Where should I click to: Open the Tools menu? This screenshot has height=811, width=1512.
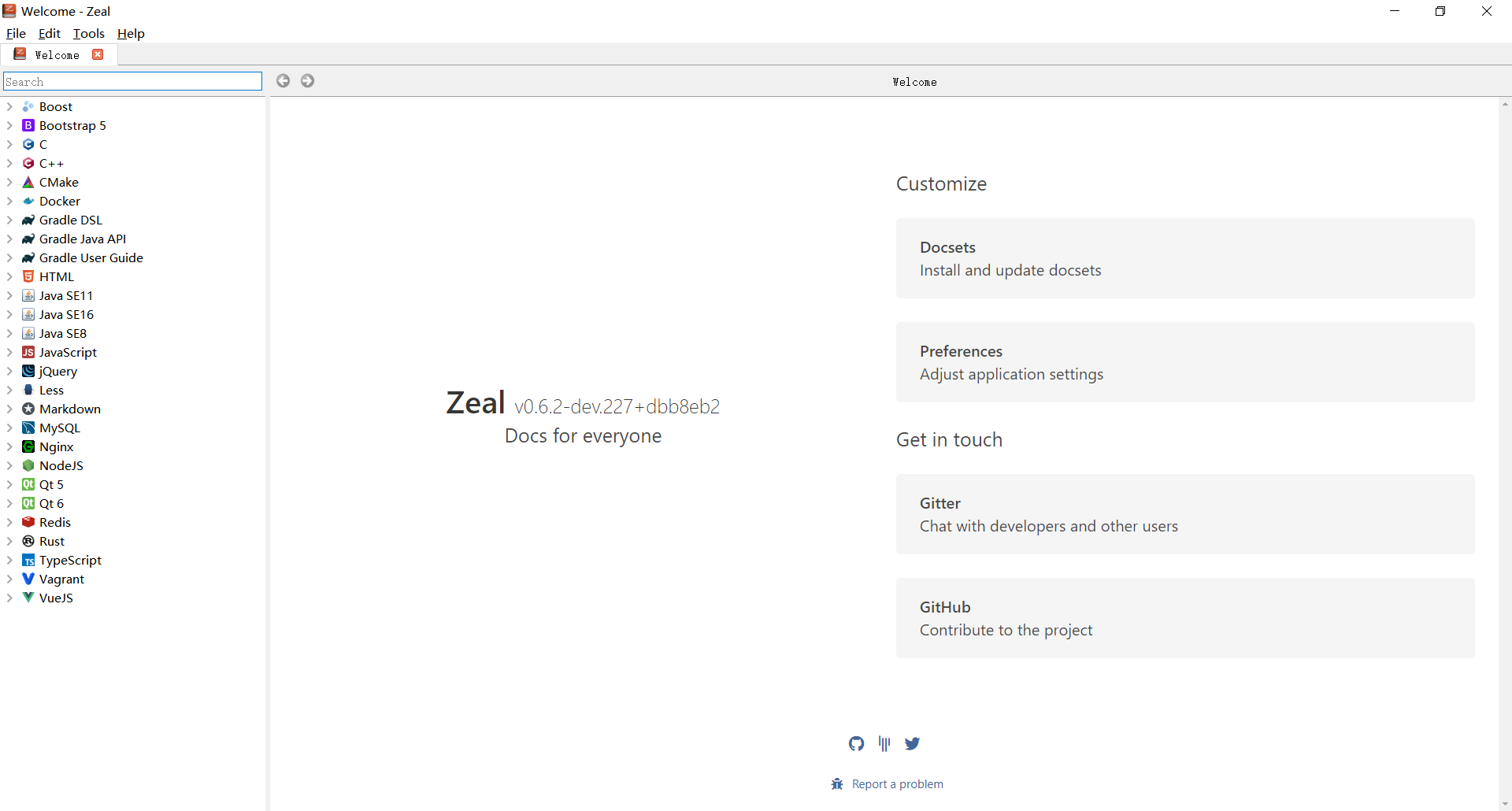coord(89,34)
